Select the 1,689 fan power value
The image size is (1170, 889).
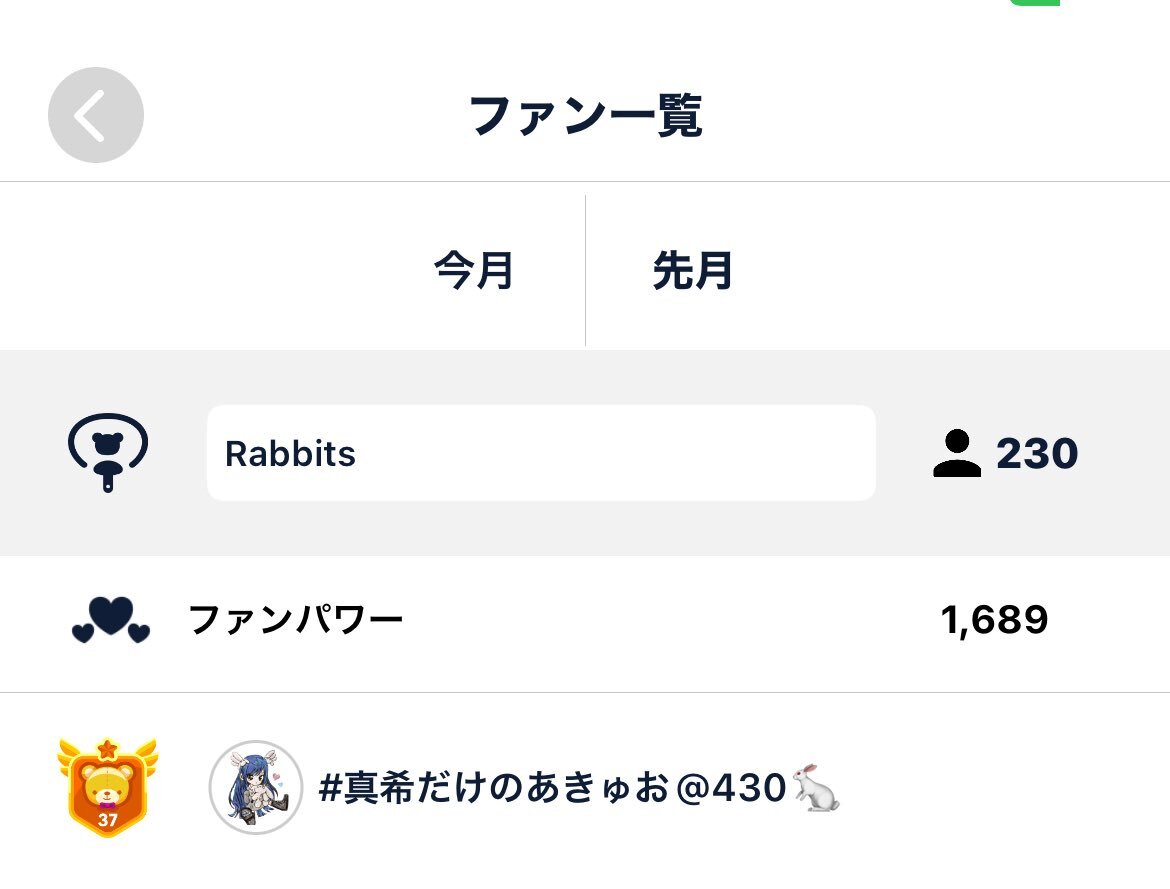pos(995,620)
